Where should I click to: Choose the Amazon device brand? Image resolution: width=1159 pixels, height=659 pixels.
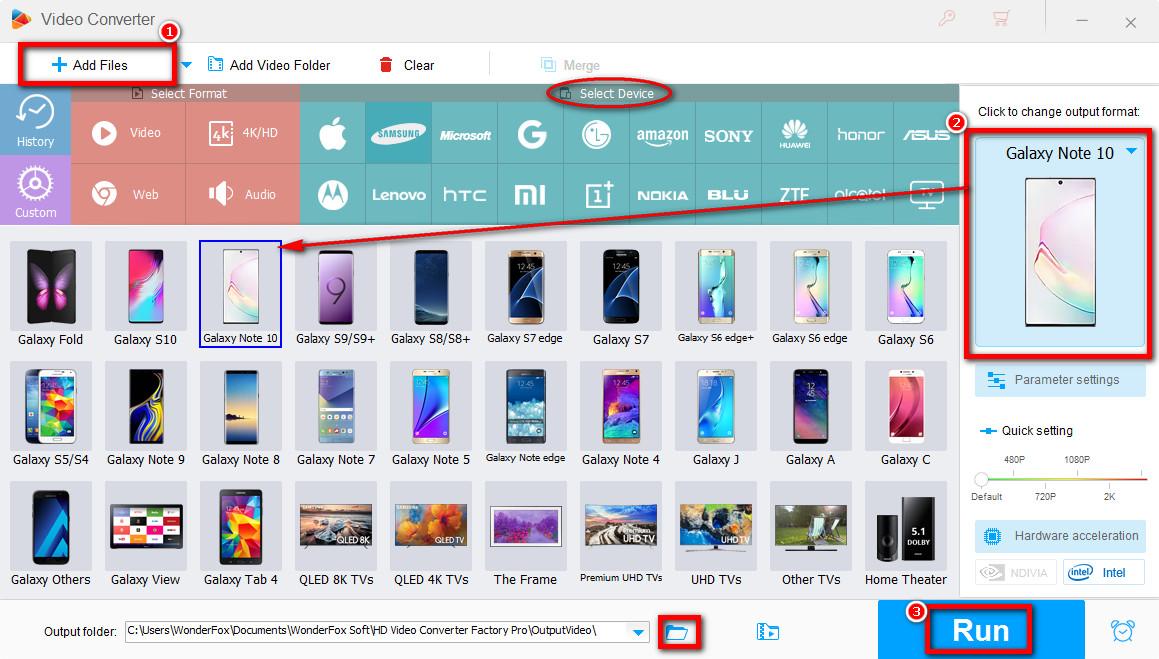[662, 134]
